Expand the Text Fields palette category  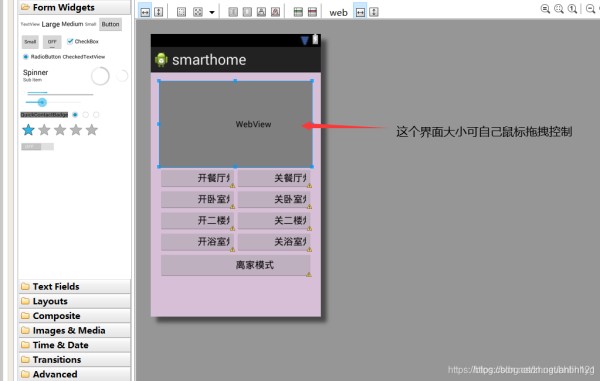(x=75, y=287)
